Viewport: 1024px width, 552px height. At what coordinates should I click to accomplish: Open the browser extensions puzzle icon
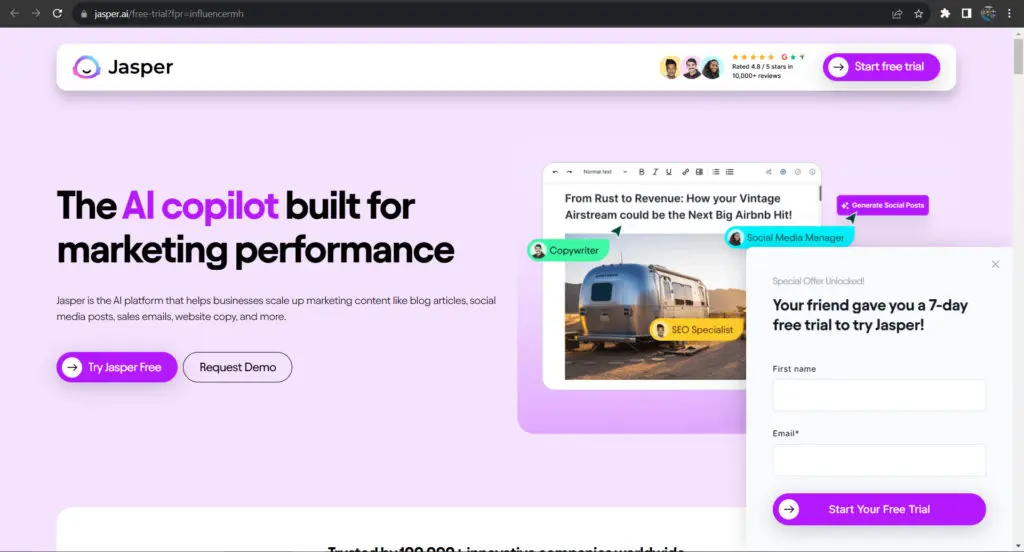click(945, 13)
